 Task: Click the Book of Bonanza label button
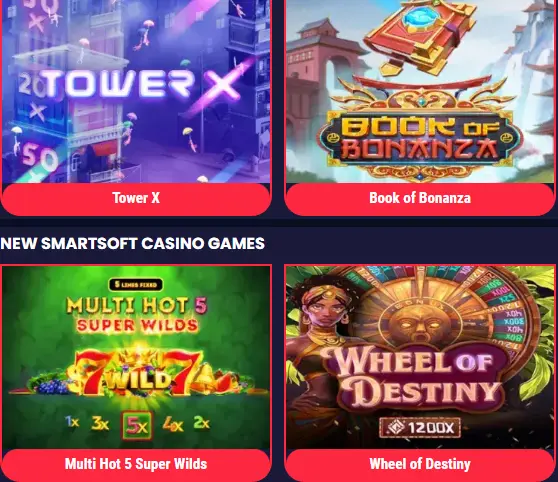(x=420, y=199)
